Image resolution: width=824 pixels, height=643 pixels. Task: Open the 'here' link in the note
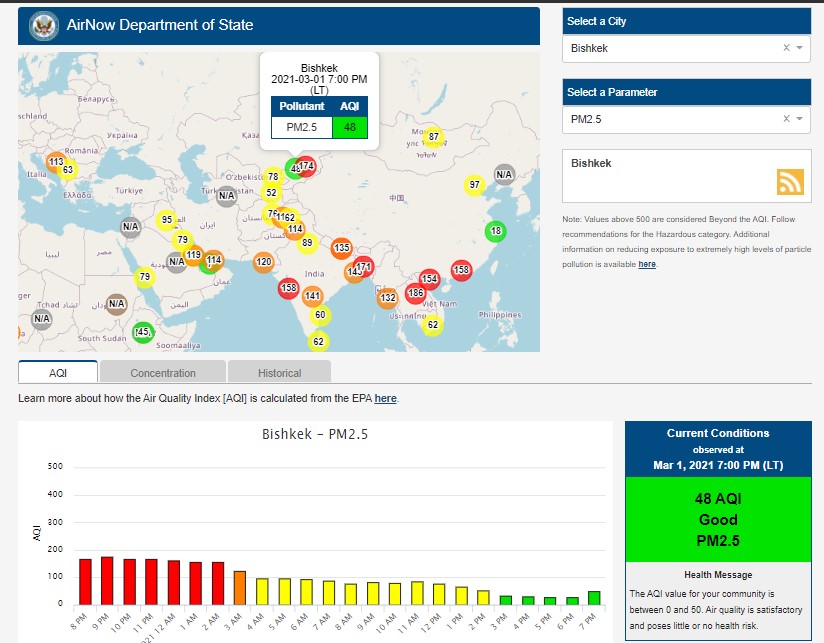click(x=647, y=264)
